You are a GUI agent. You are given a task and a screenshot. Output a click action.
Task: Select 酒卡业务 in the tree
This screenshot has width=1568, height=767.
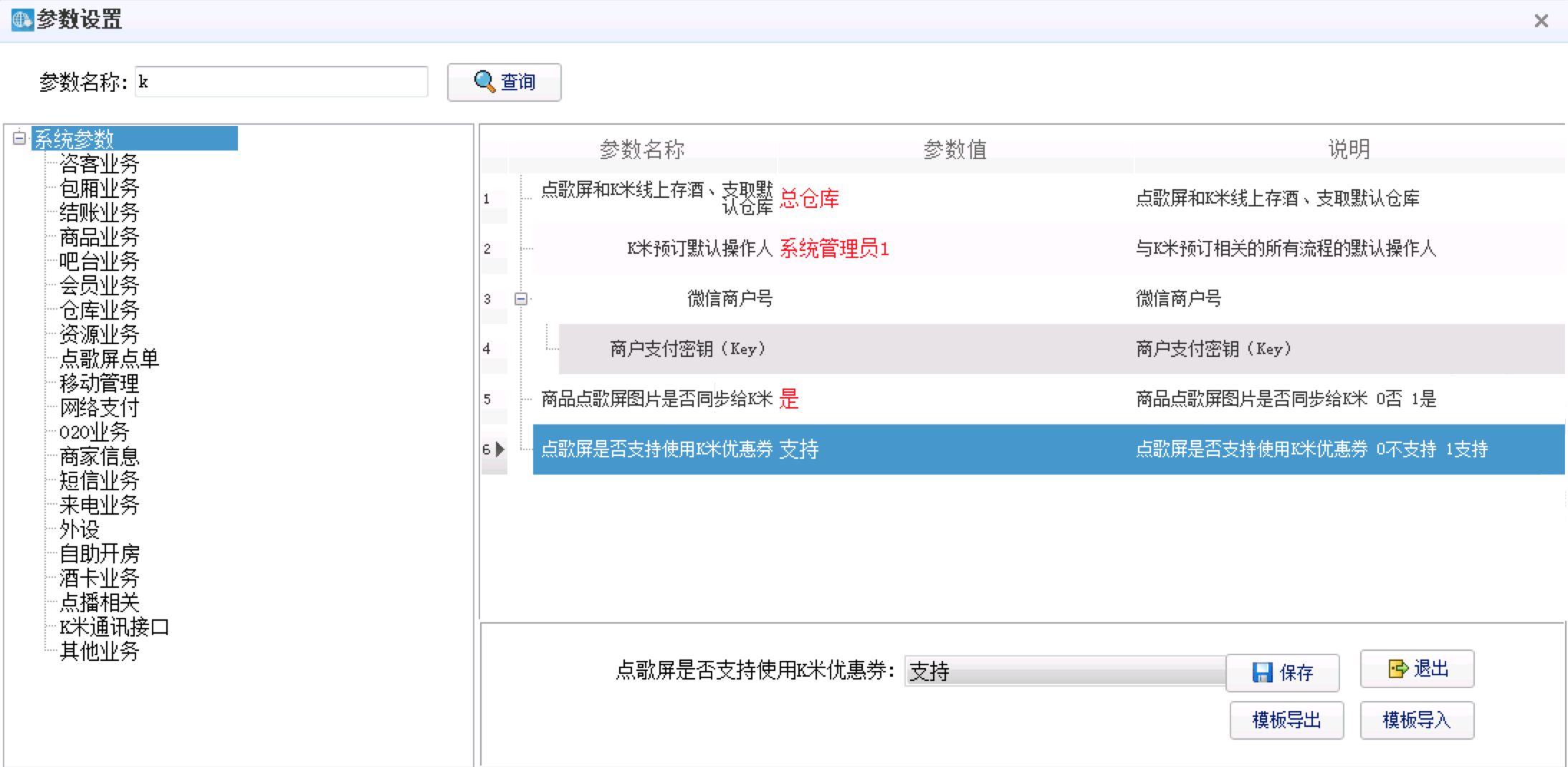99,578
